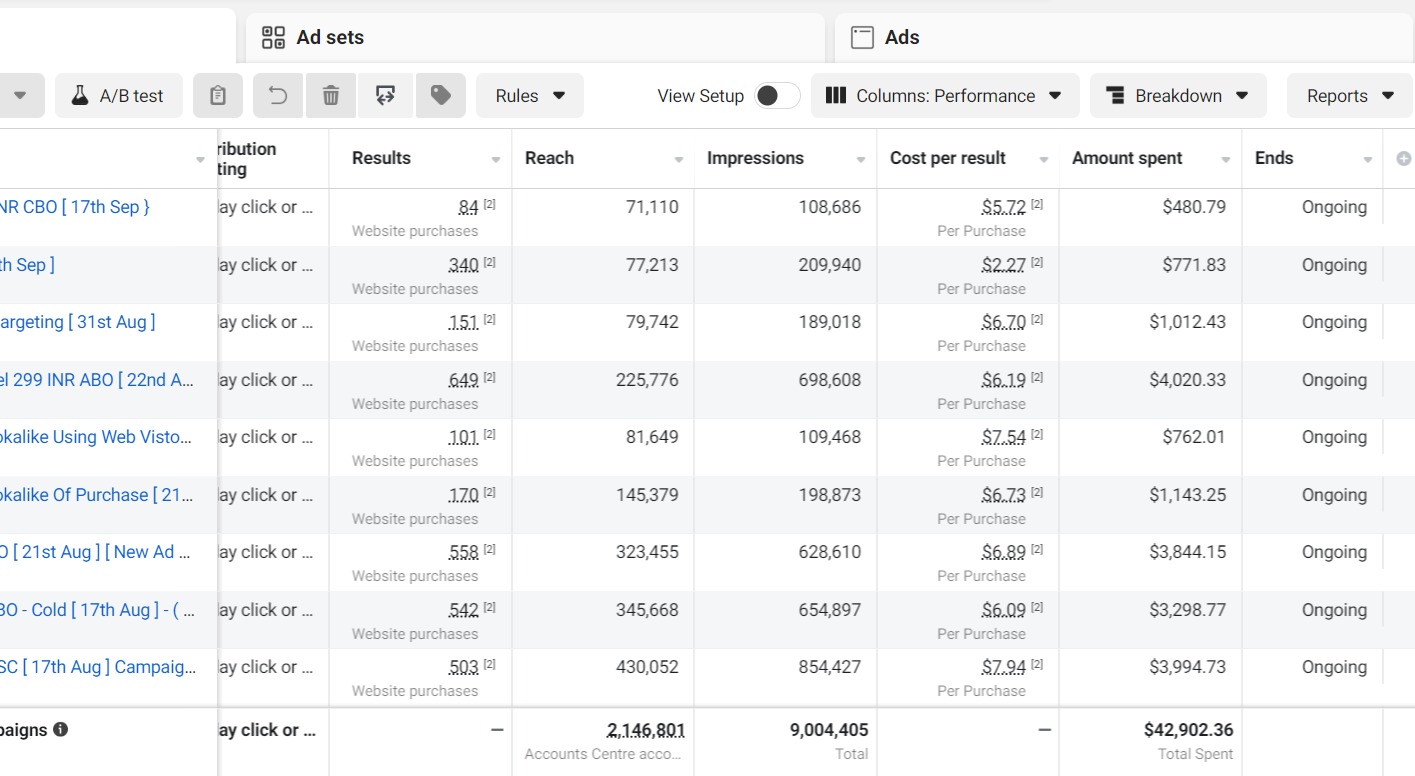Switch to the Ads tab
Image resolution: width=1415 pixels, height=776 pixels.
coord(901,38)
